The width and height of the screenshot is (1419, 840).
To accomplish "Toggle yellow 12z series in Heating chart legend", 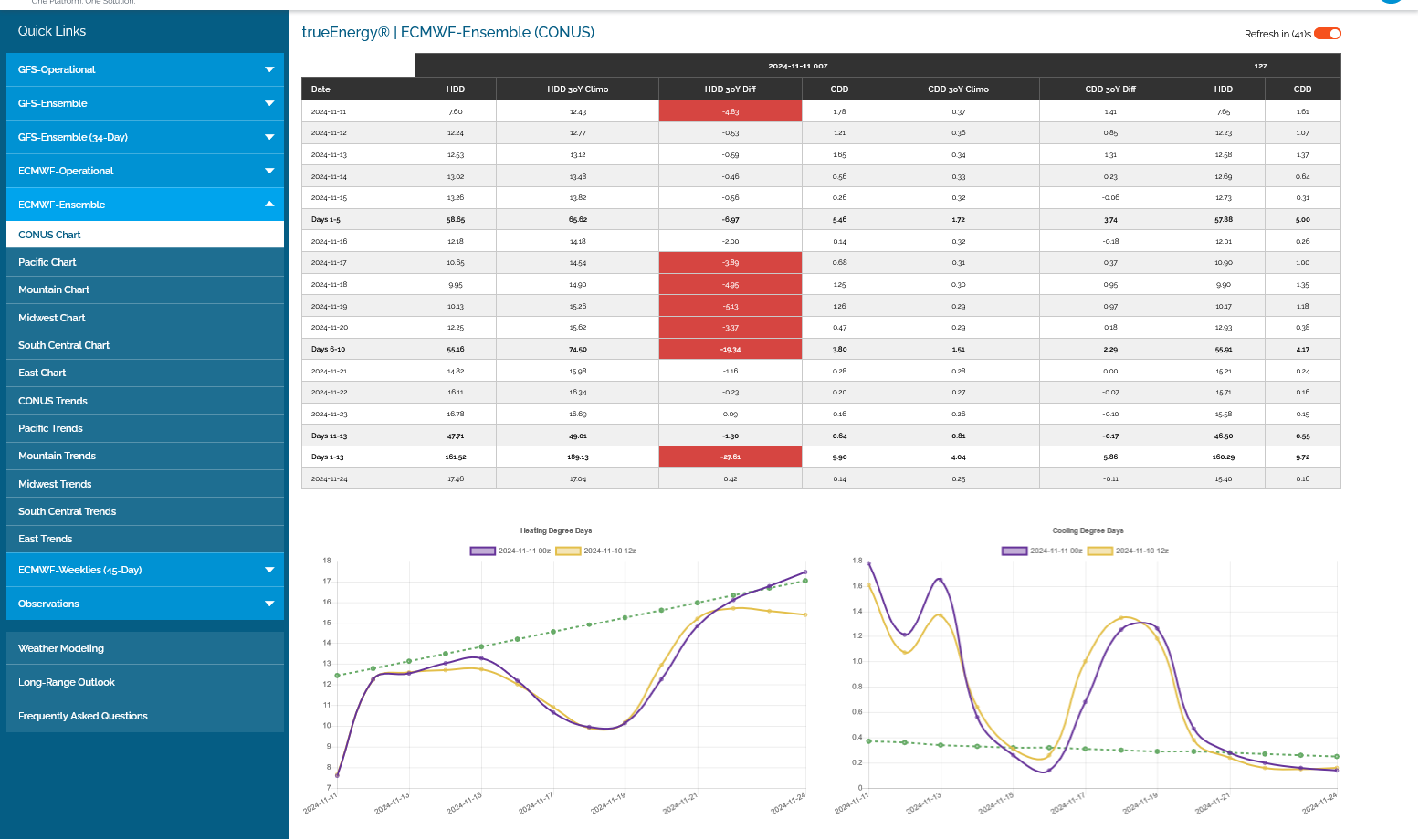I will coord(596,551).
